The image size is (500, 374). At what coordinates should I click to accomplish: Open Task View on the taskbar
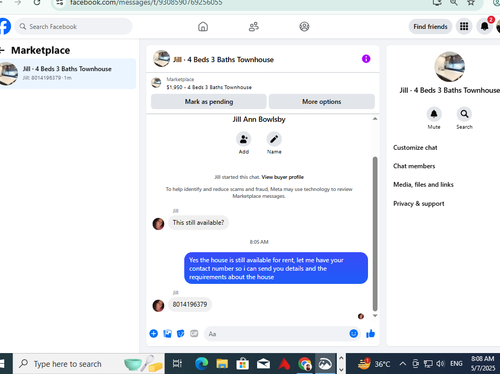(177, 364)
